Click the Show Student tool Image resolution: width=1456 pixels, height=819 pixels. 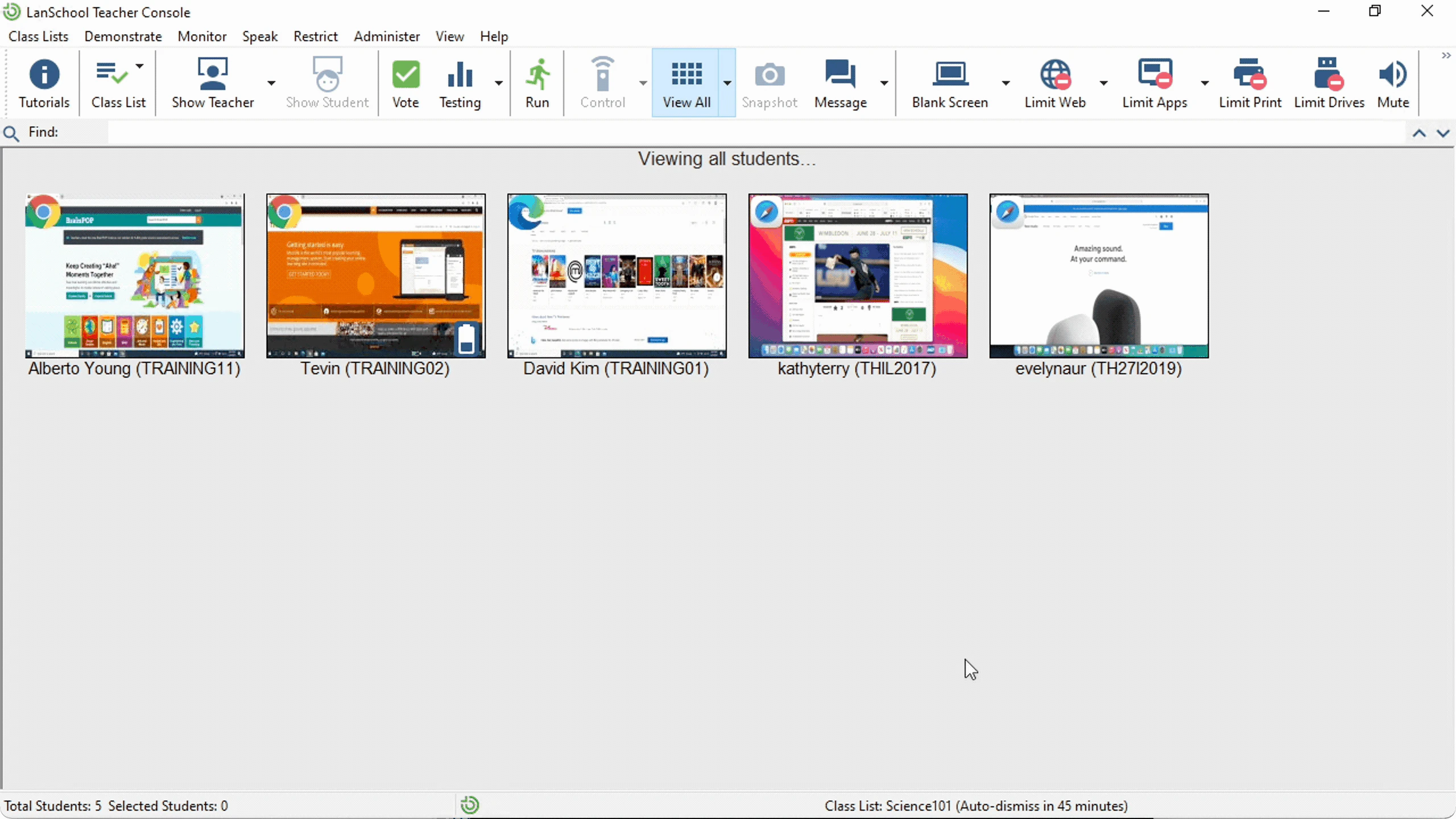(x=327, y=82)
